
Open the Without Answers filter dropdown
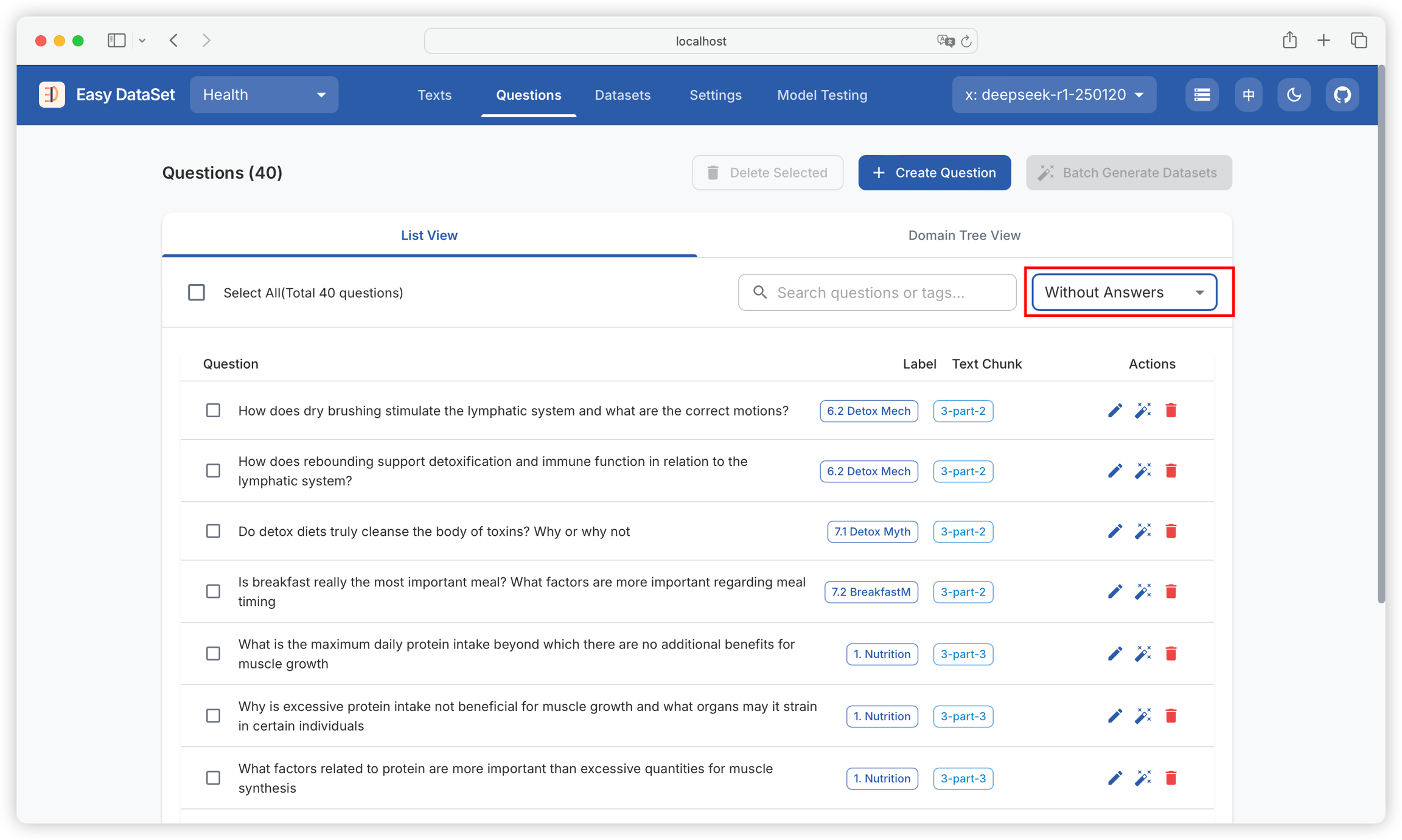pyautogui.click(x=1124, y=293)
